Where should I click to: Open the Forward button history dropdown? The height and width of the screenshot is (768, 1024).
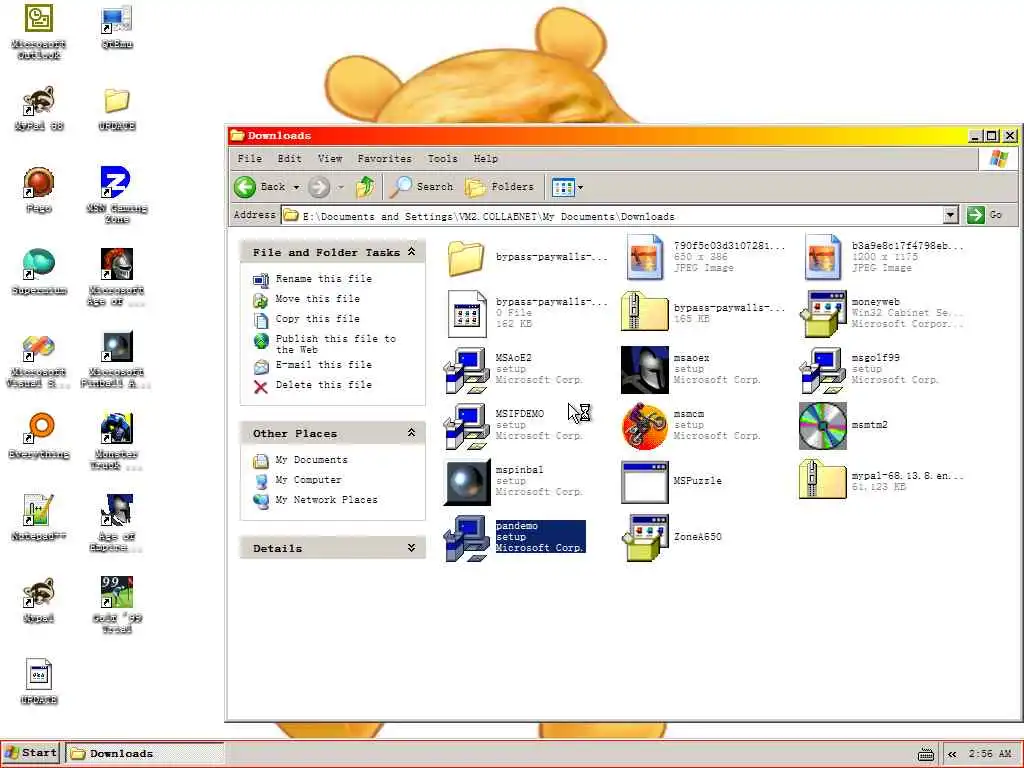click(x=341, y=187)
